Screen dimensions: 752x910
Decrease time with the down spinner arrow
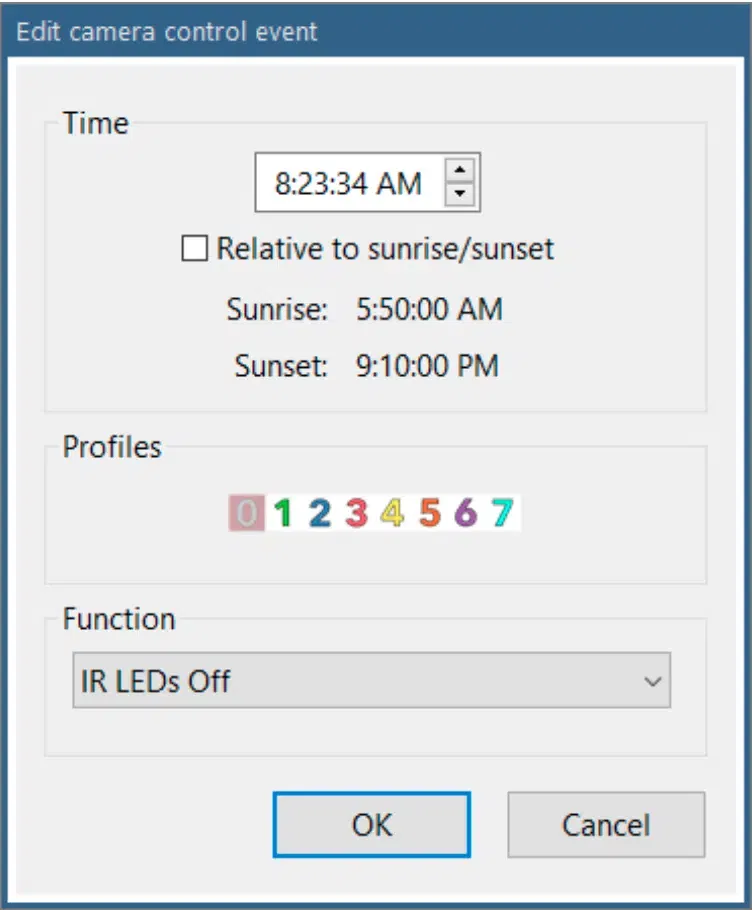[459, 194]
